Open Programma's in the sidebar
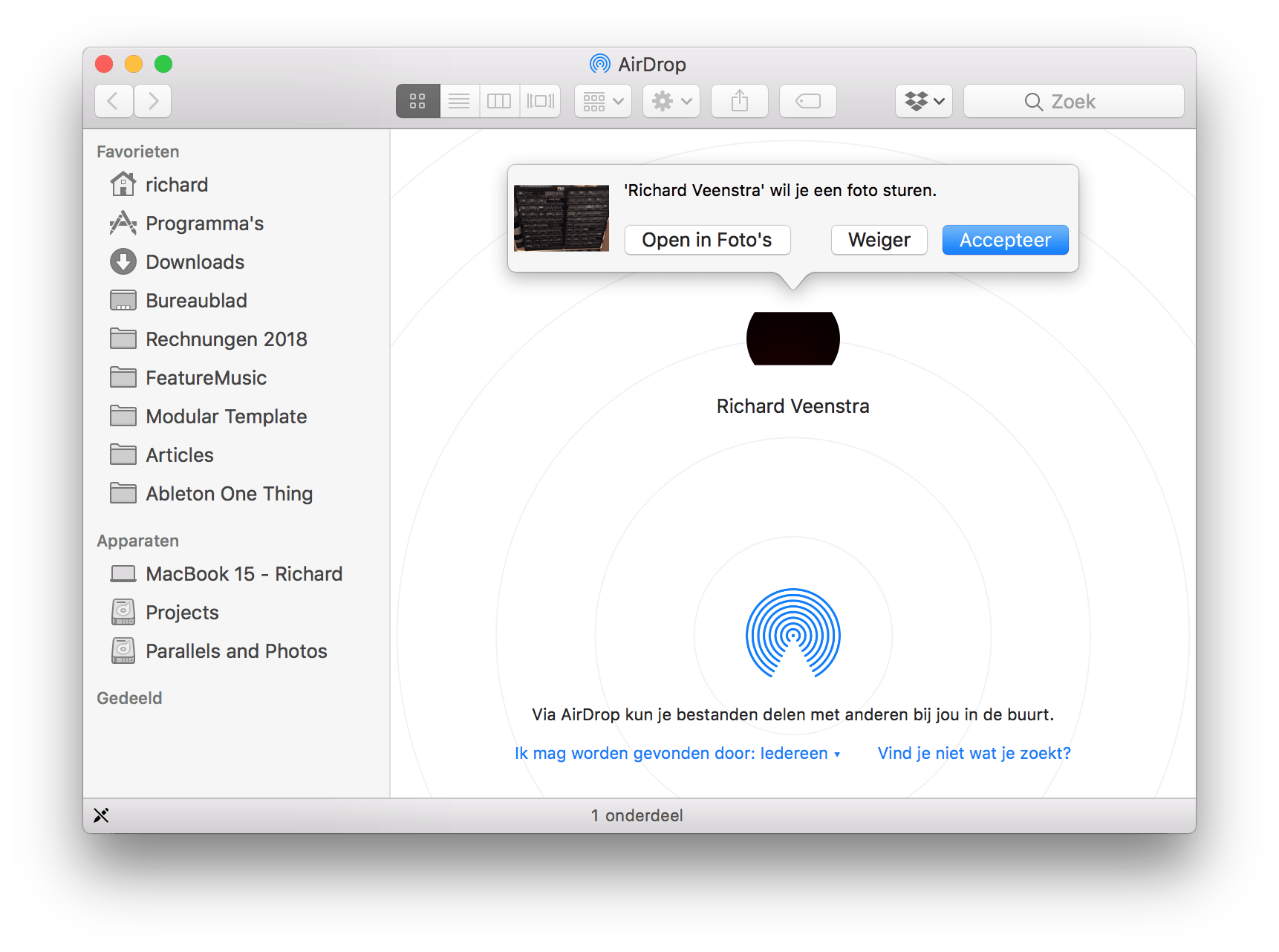The width and height of the screenshot is (1279, 952). point(236,224)
